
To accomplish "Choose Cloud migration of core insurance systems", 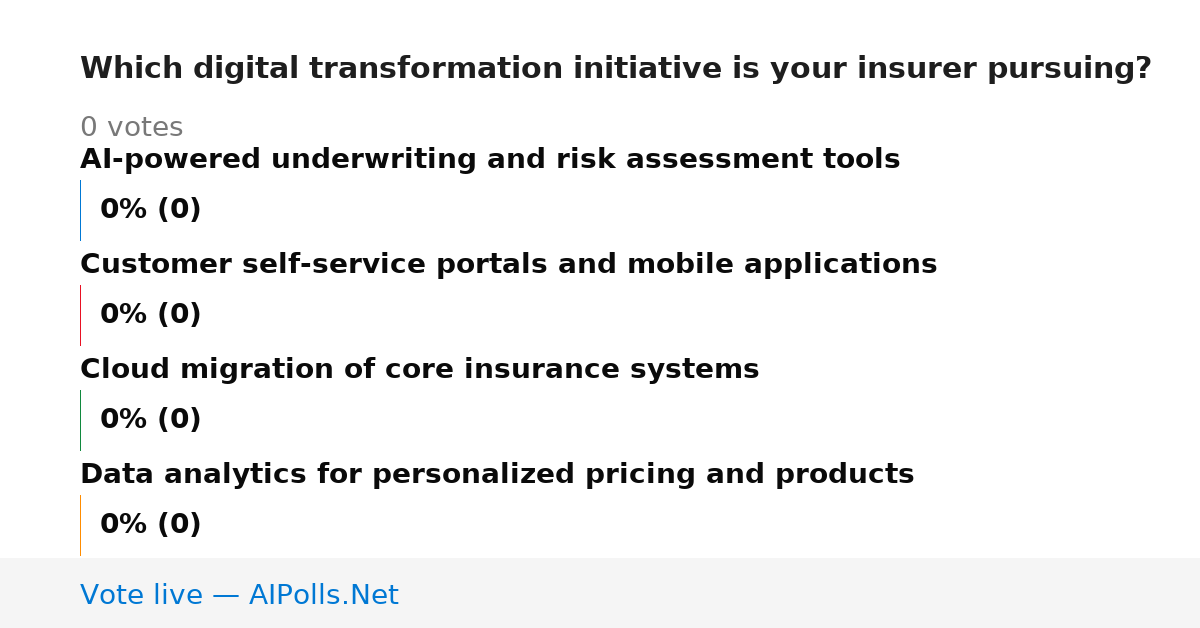I will click(419, 370).
